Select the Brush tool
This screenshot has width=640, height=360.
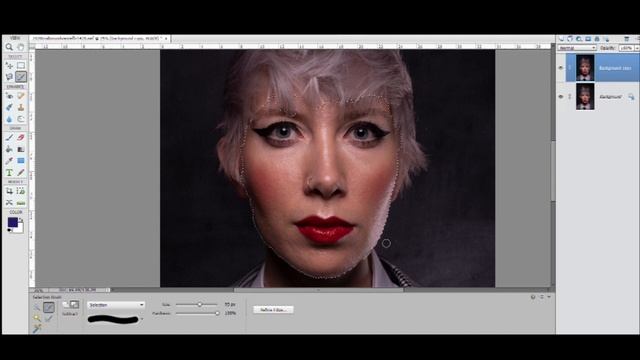tap(9, 138)
